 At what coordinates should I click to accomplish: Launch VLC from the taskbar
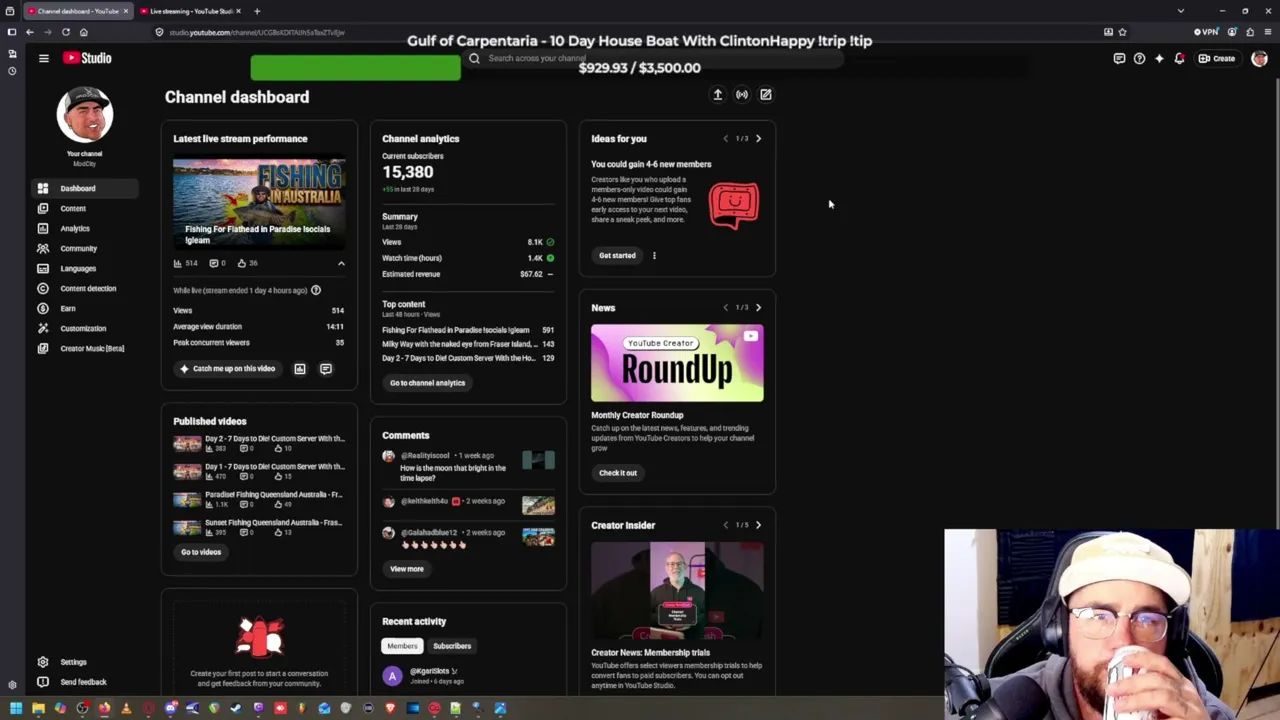(126, 709)
